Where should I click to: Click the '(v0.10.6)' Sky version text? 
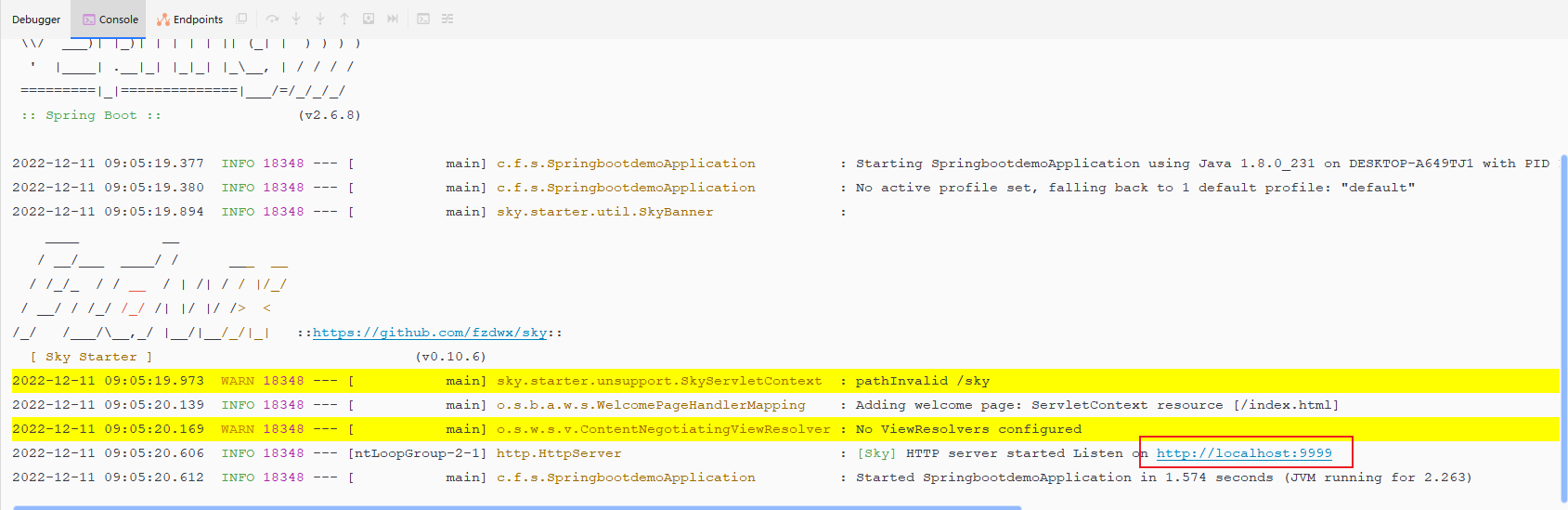(x=450, y=357)
